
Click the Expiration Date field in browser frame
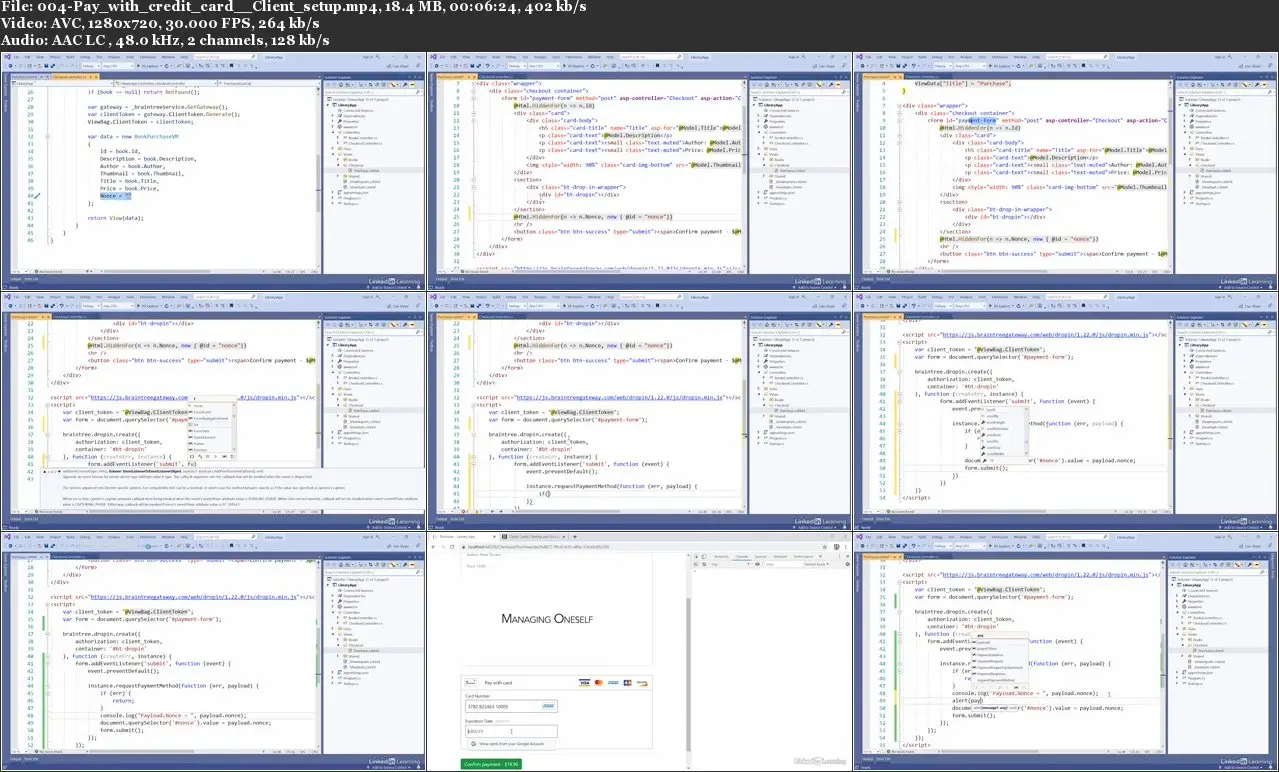(511, 731)
